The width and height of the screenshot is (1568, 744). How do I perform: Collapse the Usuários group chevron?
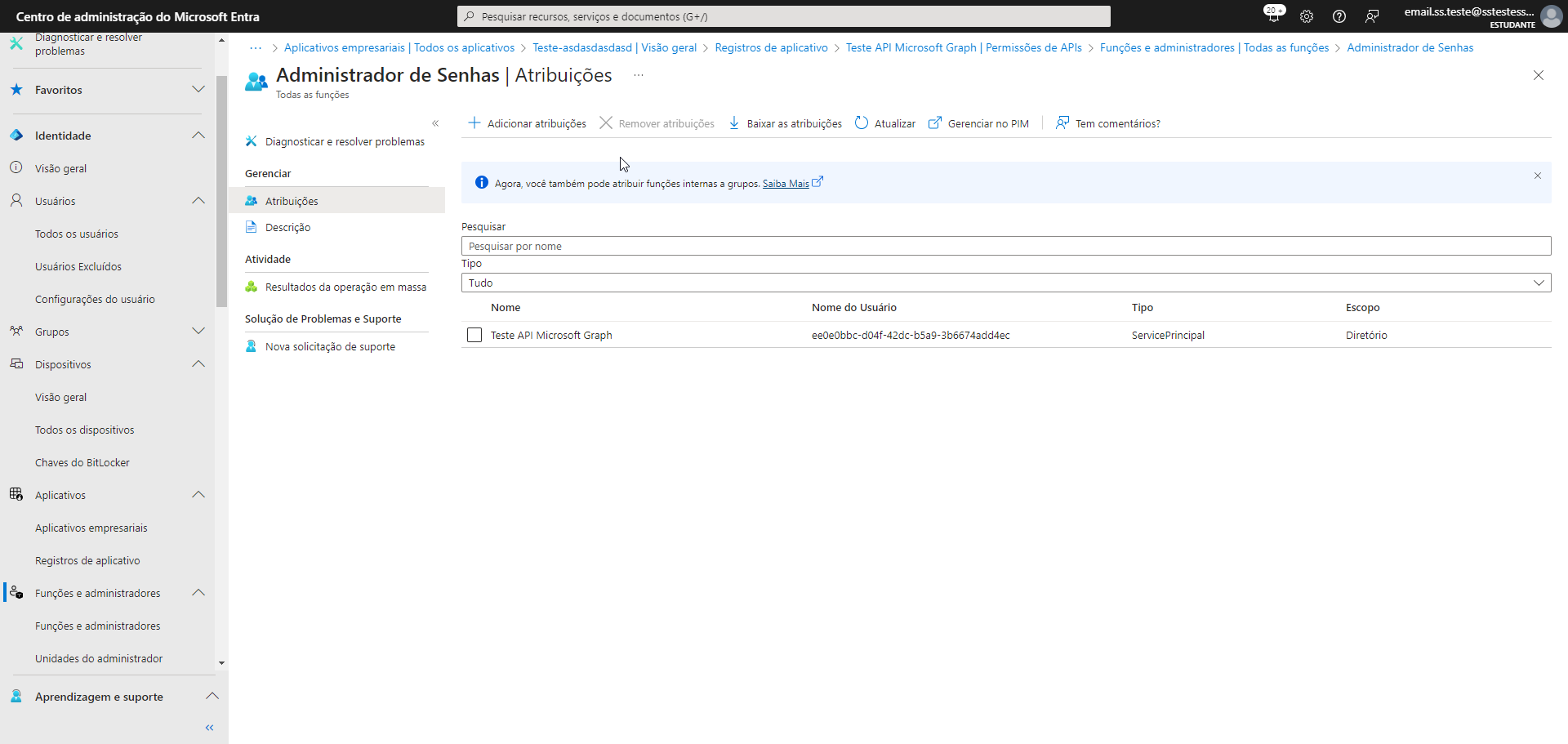point(198,200)
